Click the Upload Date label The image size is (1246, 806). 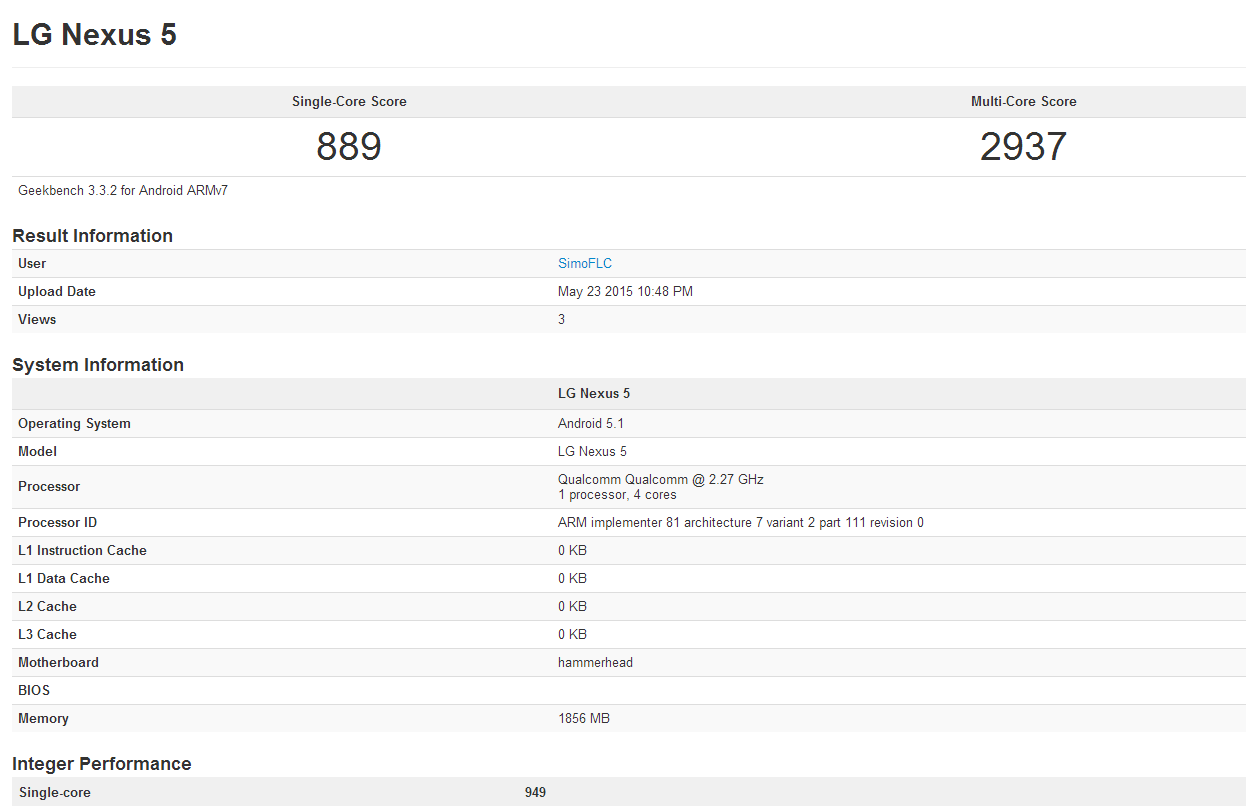pos(57,292)
